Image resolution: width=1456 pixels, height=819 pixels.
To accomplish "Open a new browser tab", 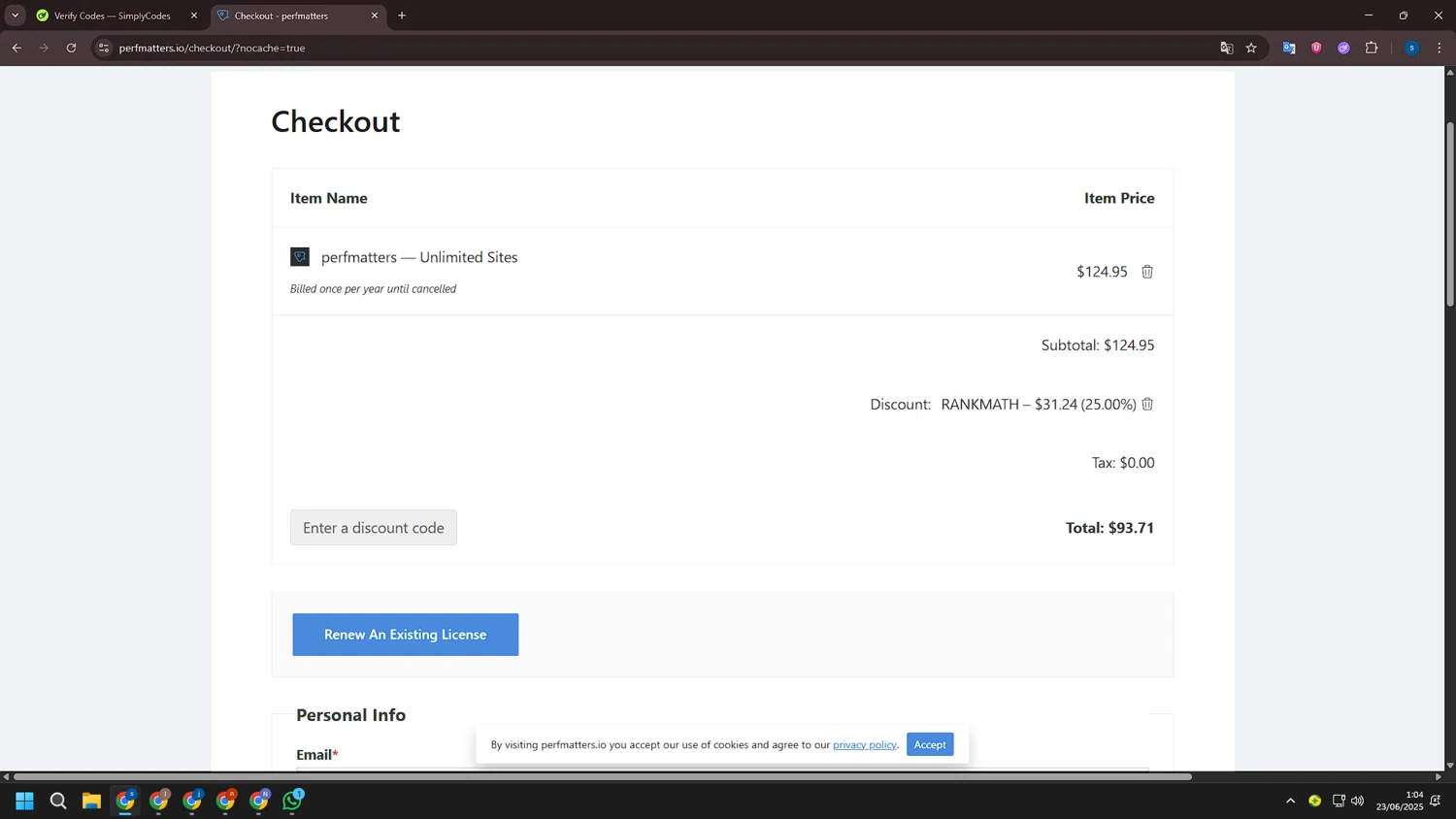I will [402, 16].
